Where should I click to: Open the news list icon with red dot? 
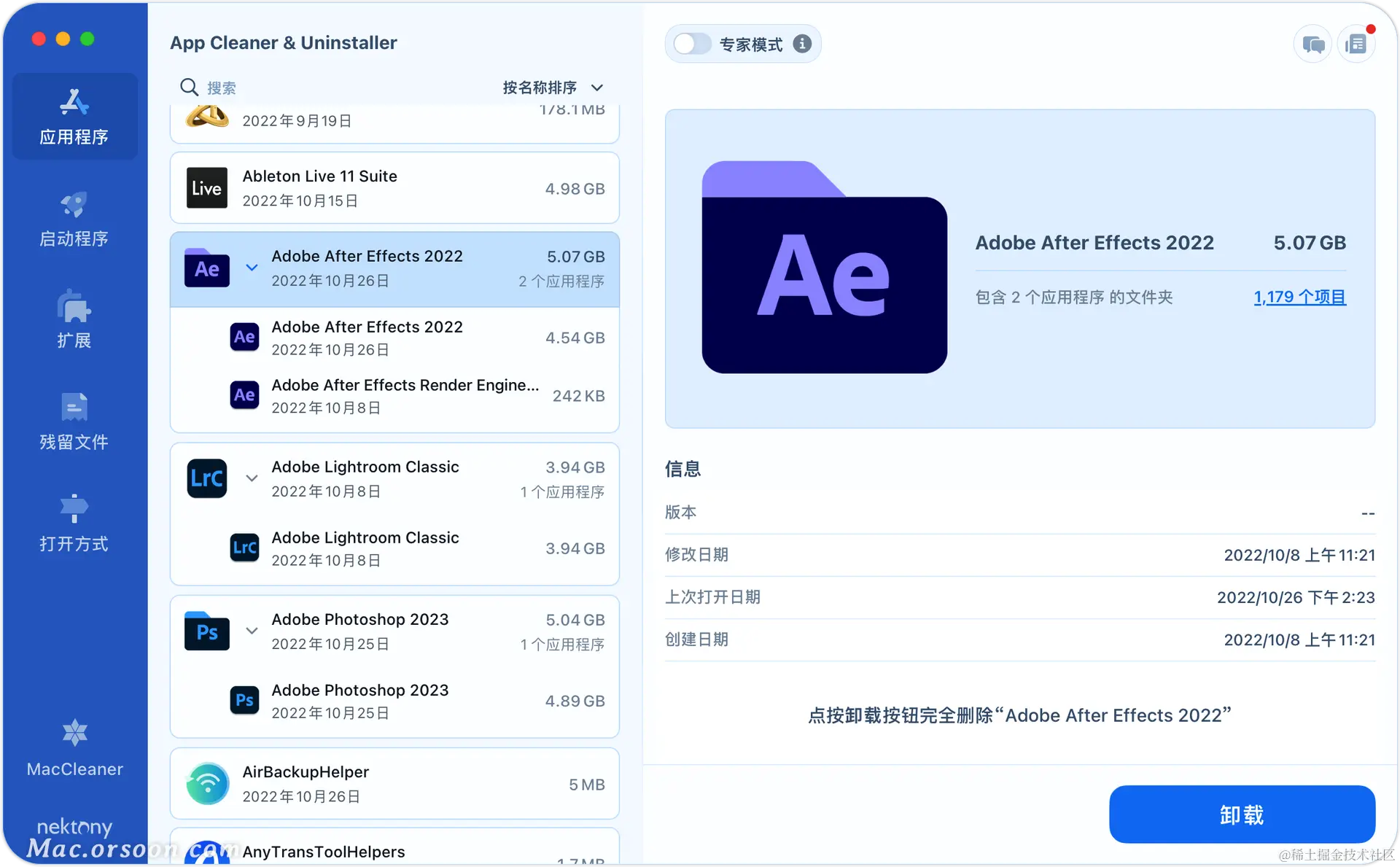[x=1356, y=44]
